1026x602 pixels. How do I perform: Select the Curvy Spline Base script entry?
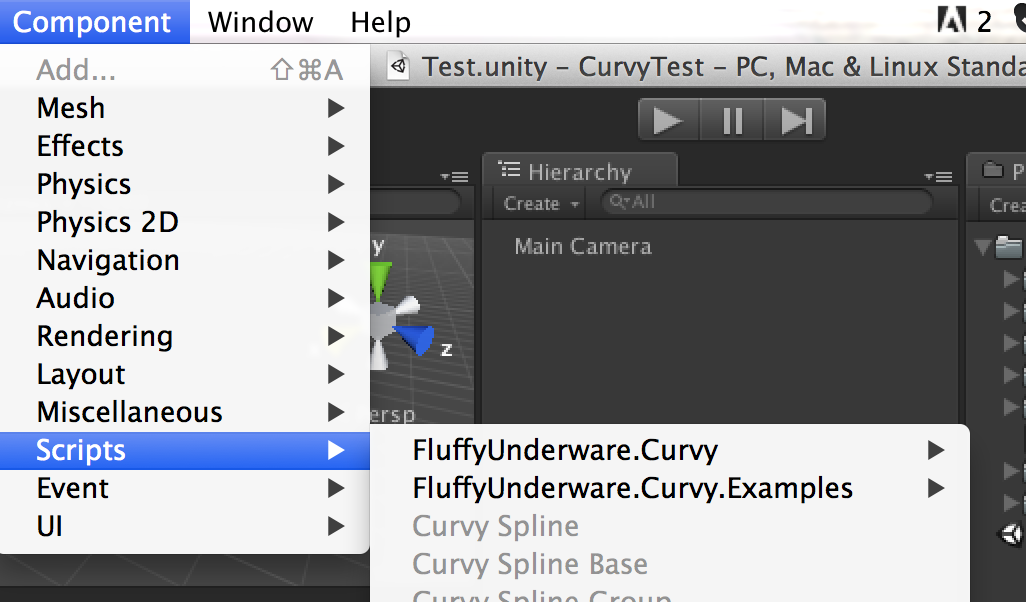click(670, 564)
